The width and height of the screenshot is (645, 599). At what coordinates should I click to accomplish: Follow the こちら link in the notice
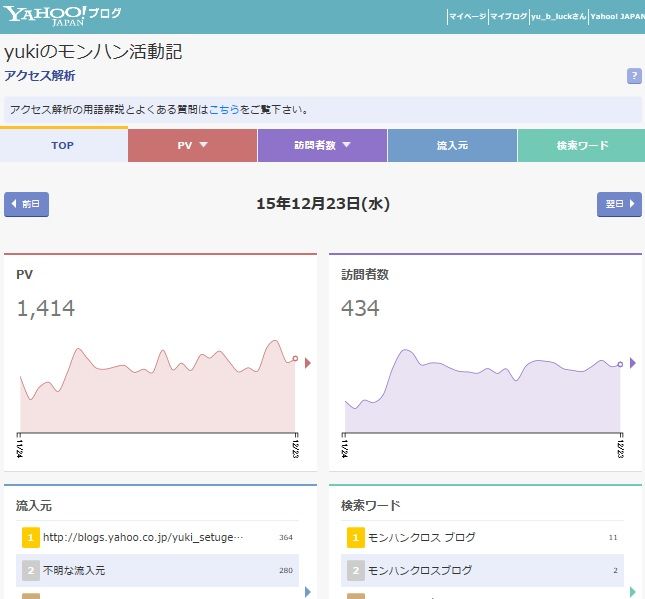tap(224, 110)
